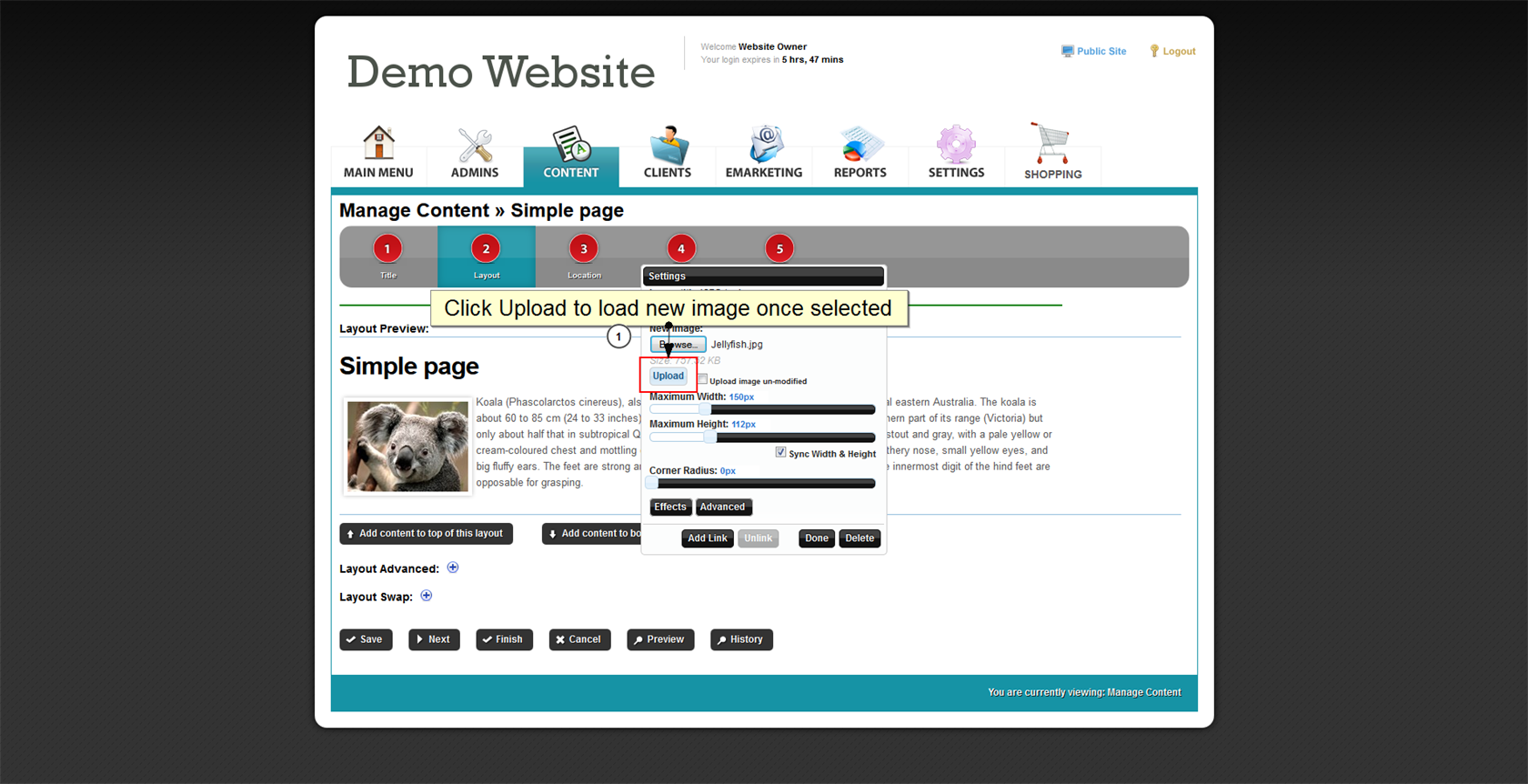The height and width of the screenshot is (784, 1528).
Task: Go to step 3 Location
Action: 584,249
